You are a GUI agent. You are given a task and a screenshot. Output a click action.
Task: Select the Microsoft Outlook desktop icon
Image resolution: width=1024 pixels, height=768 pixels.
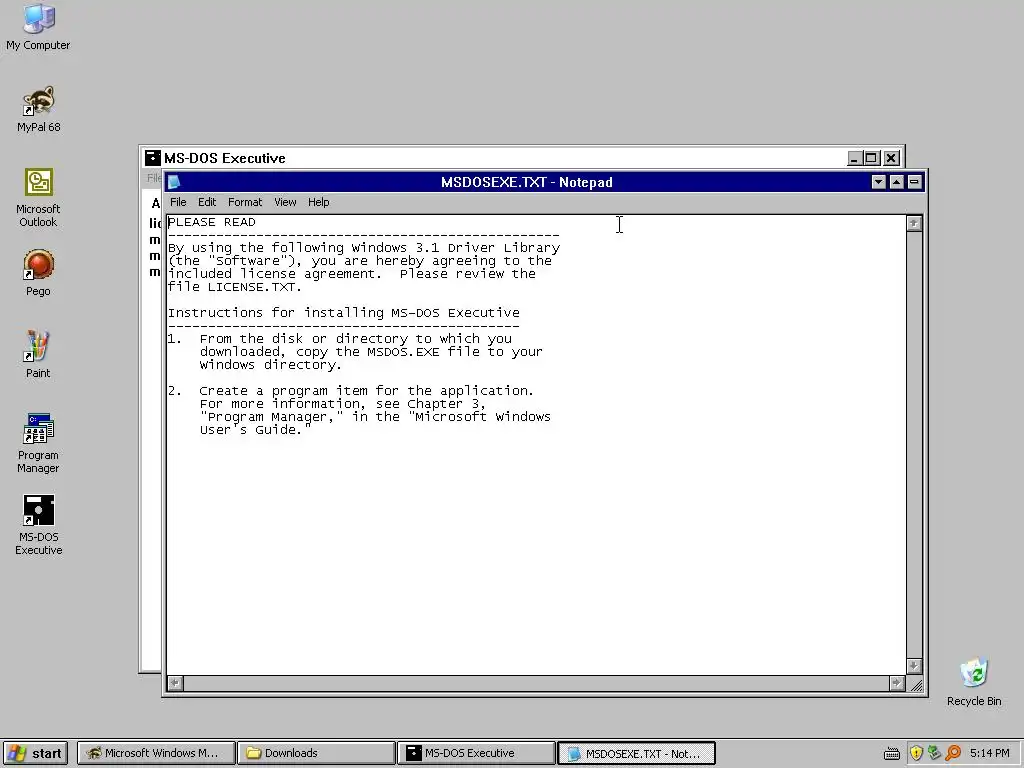click(38, 198)
